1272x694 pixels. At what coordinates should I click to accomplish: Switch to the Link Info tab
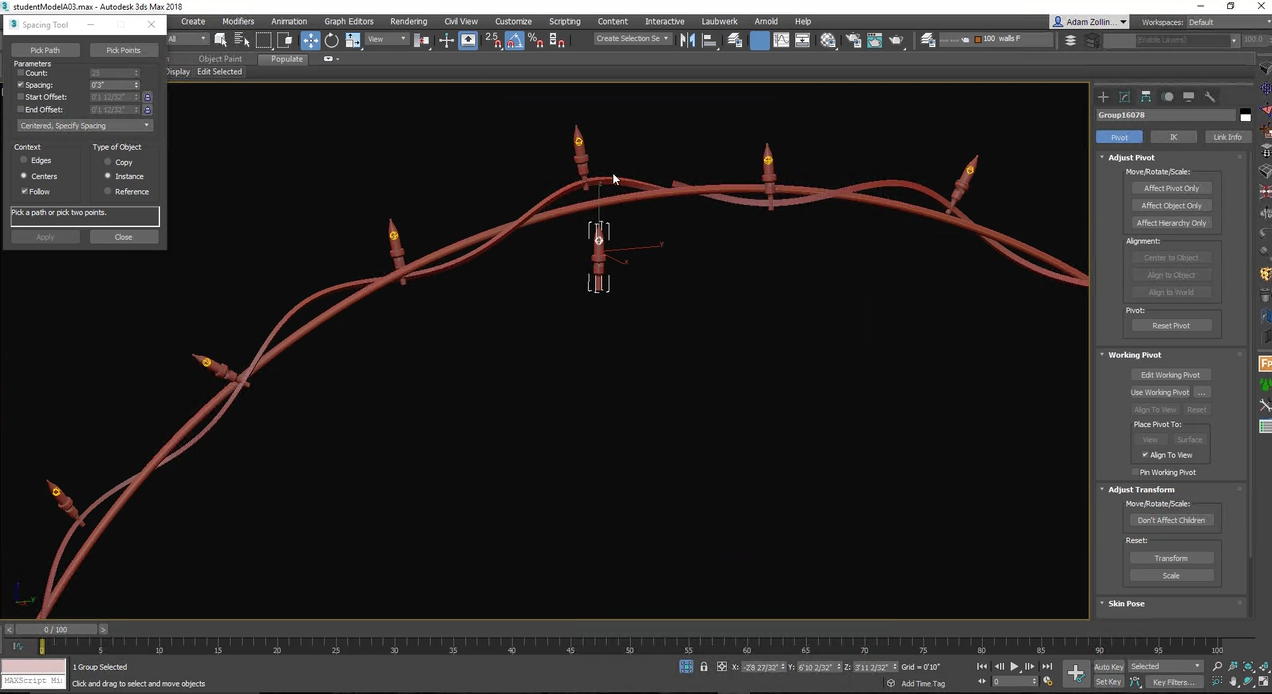[1227, 137]
